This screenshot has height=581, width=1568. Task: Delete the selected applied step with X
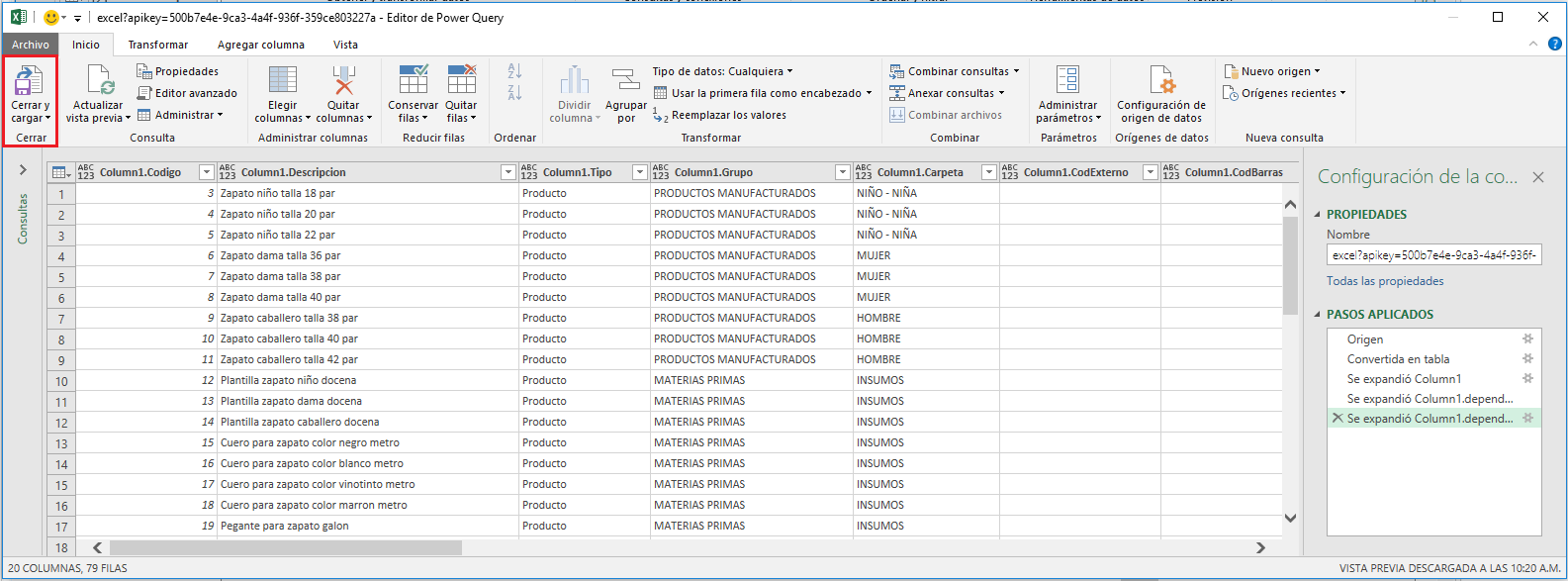[1337, 419]
